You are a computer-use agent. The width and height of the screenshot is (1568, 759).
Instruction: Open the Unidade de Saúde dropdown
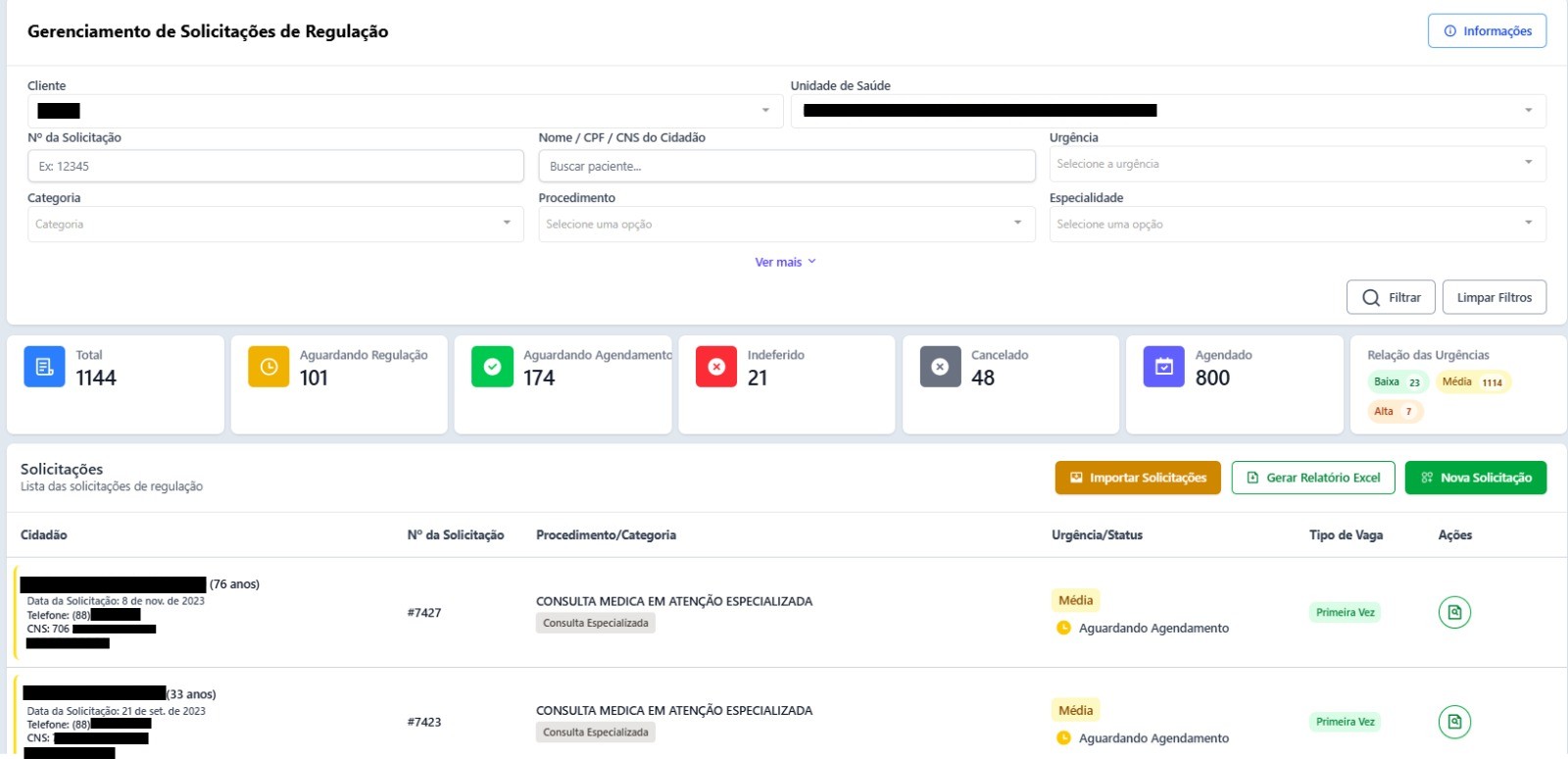(x=1168, y=111)
